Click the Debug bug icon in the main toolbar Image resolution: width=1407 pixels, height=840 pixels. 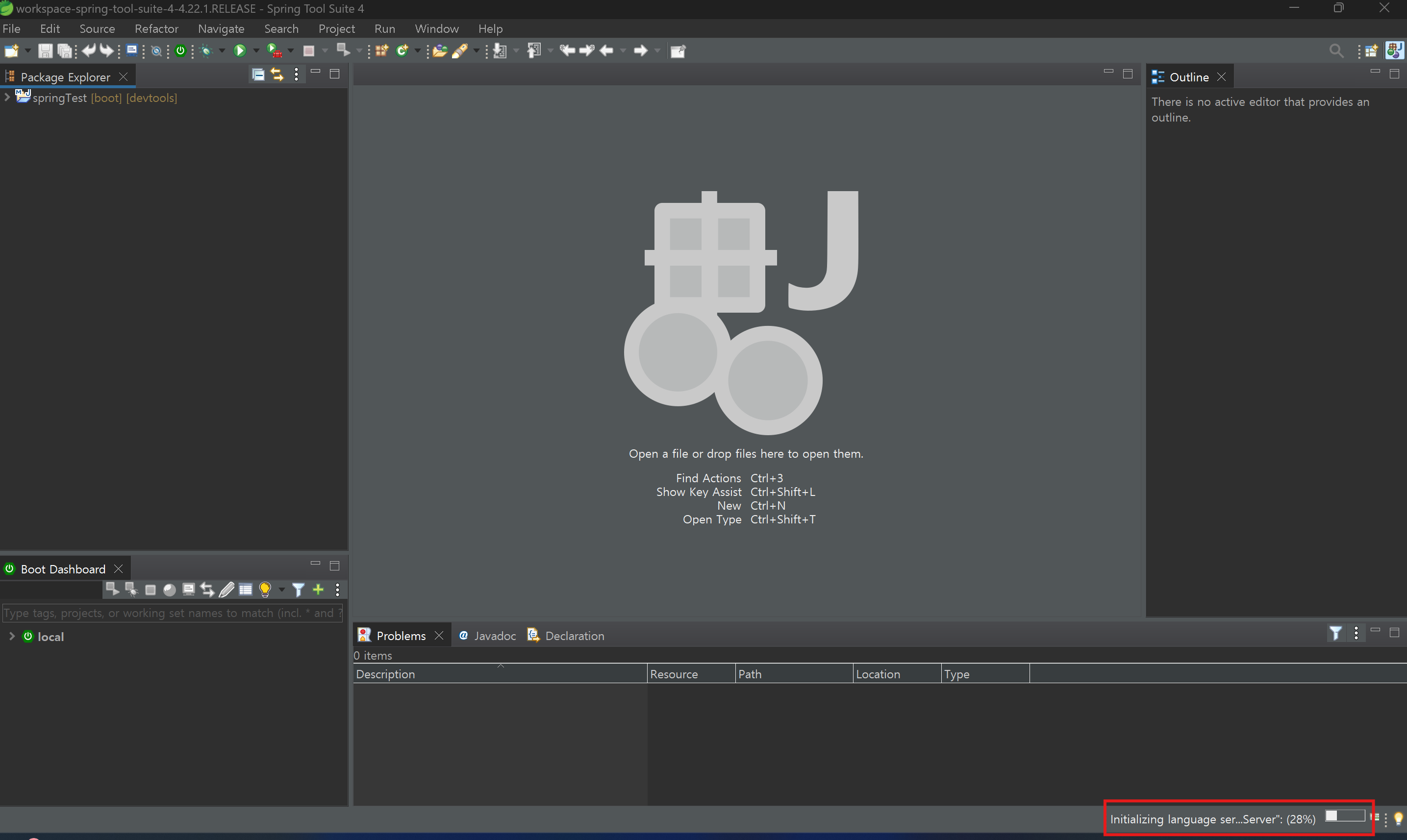tap(207, 51)
